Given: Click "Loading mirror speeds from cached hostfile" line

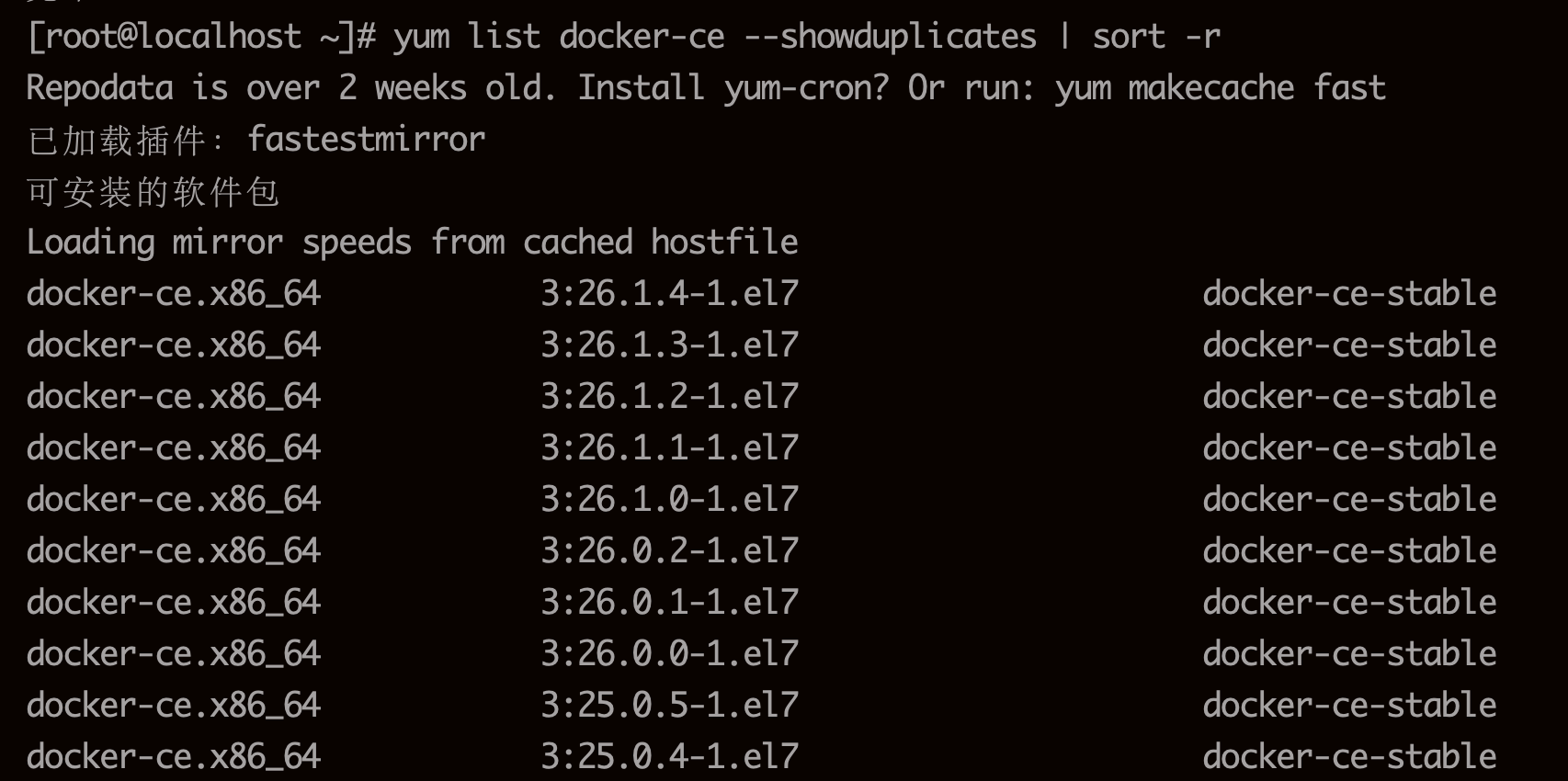Looking at the screenshot, I should 412,243.
